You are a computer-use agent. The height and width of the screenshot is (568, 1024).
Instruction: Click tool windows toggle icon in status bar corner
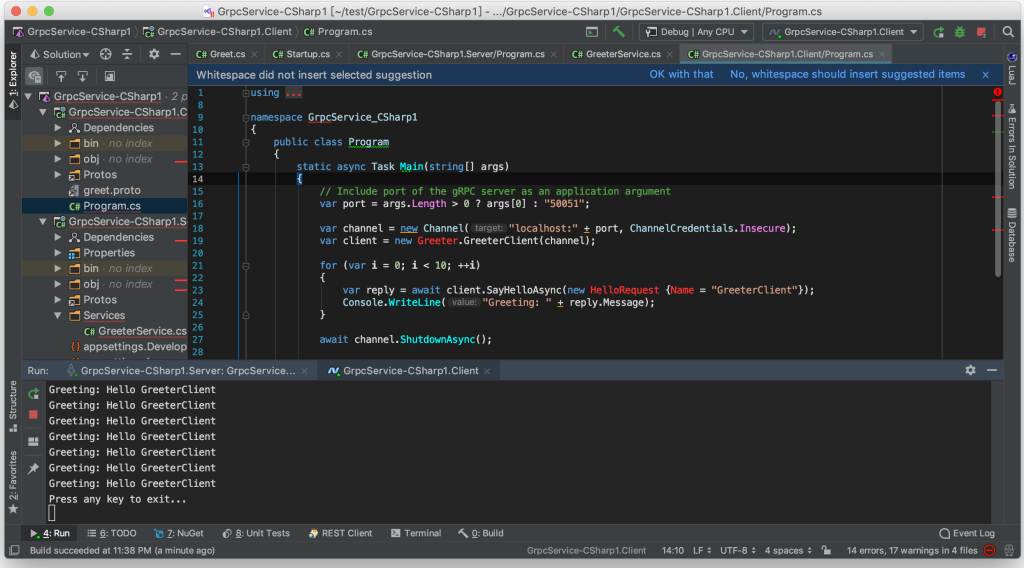14,550
